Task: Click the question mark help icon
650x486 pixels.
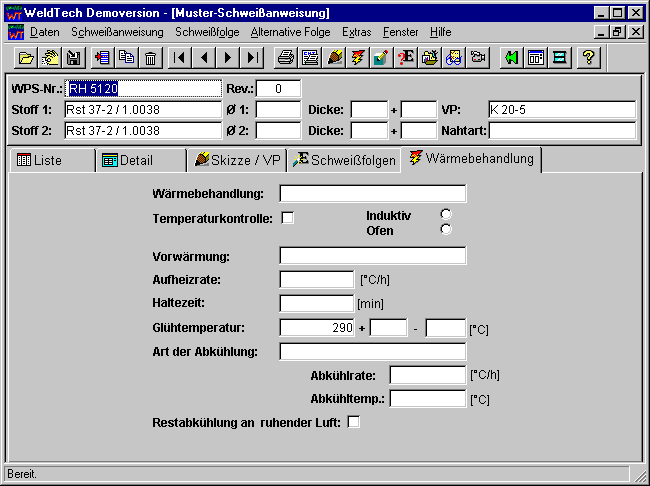Action: pos(589,57)
